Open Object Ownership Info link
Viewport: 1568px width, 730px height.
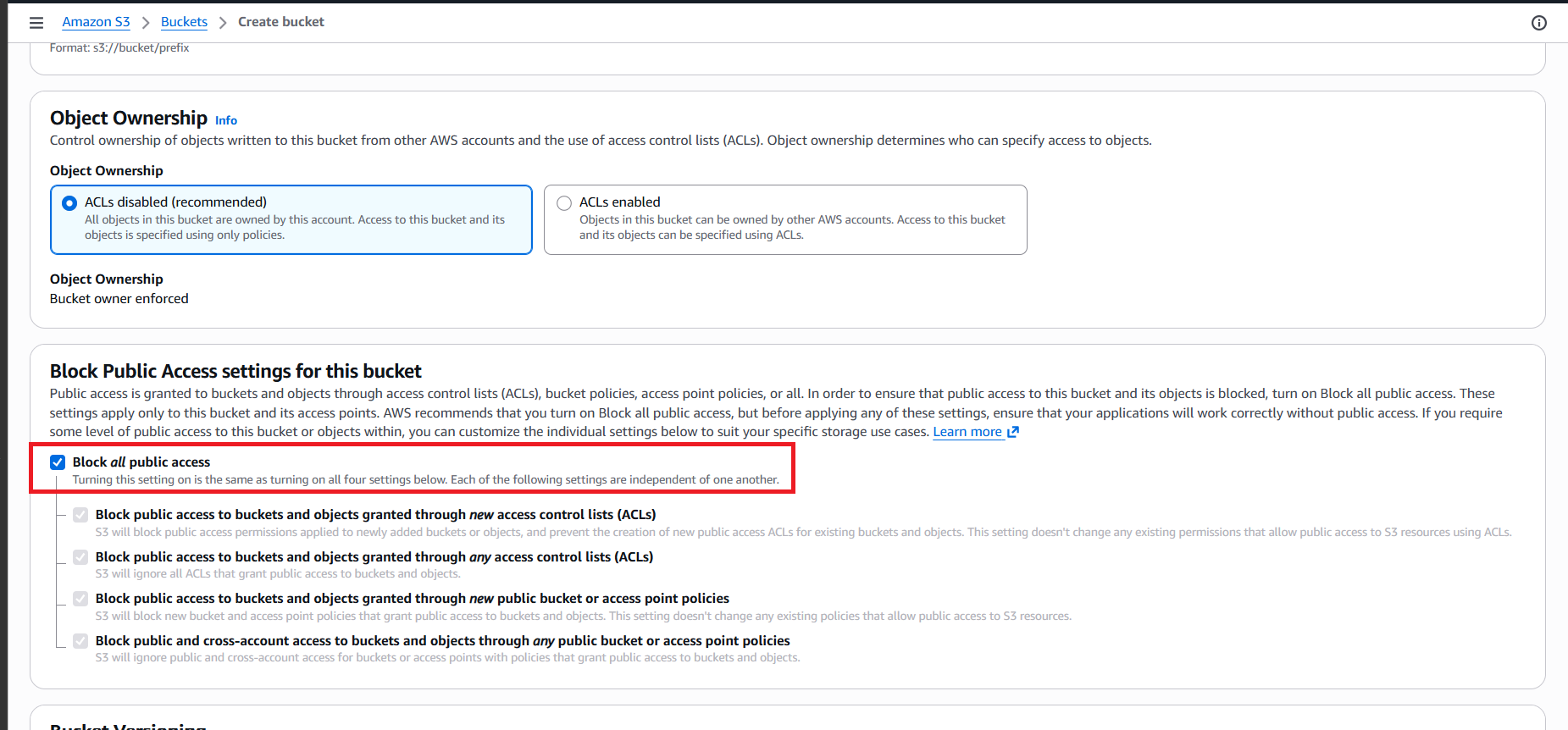(226, 120)
